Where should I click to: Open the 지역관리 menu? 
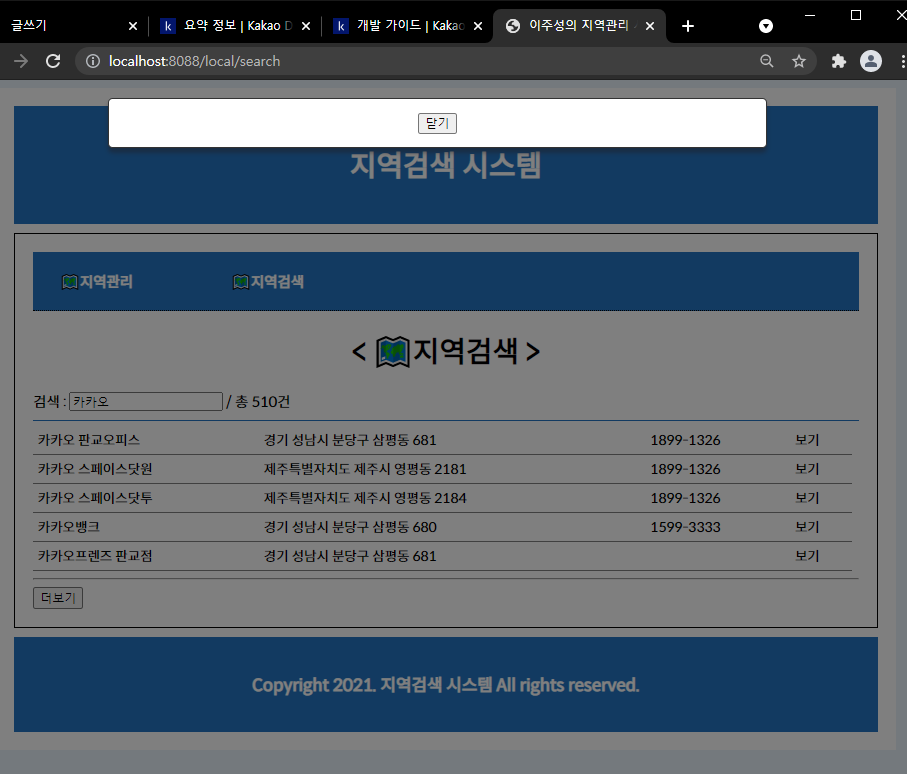(x=106, y=282)
